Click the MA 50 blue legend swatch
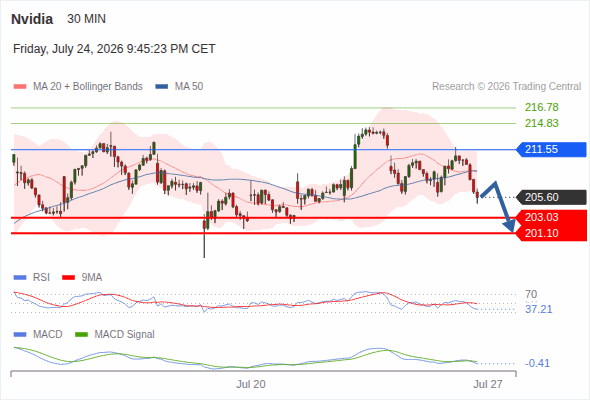The image size is (590, 400). [x=162, y=87]
